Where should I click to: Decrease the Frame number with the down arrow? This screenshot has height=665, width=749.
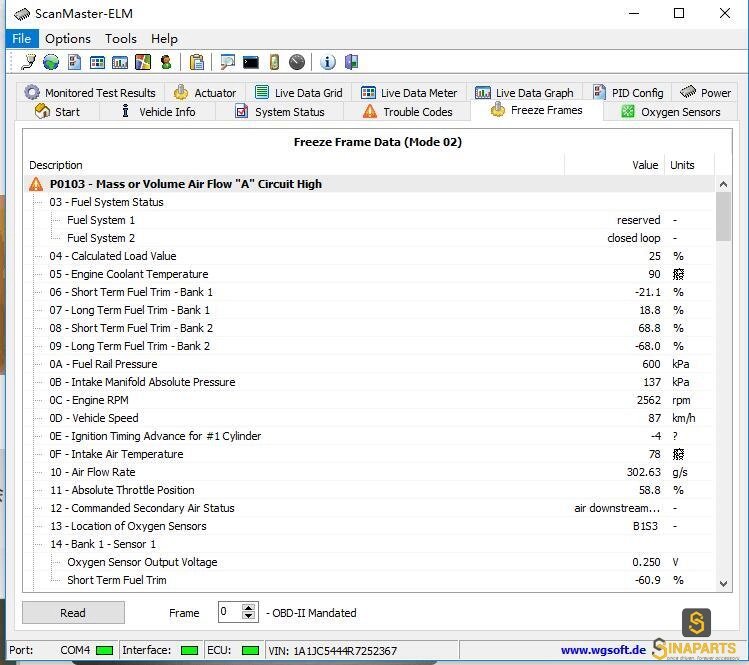point(248,616)
